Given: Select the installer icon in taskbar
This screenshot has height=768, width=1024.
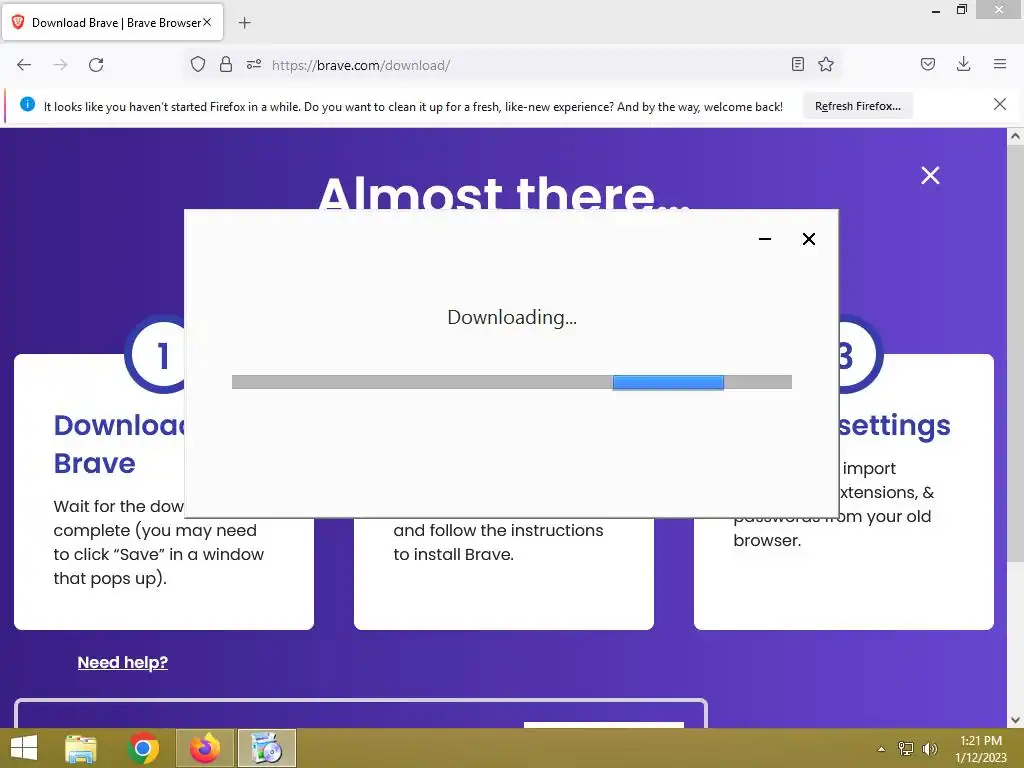Looking at the screenshot, I should coord(266,748).
